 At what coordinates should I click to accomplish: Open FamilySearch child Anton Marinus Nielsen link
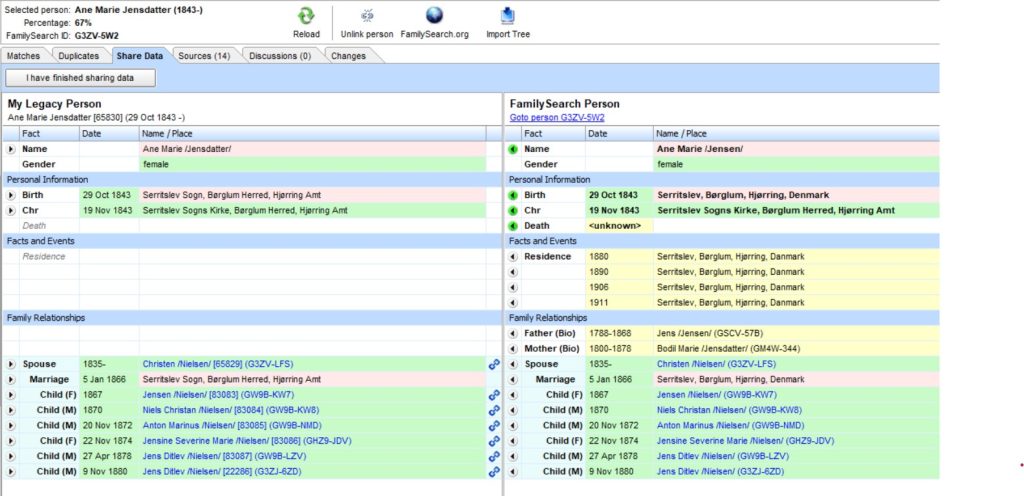tap(729, 426)
